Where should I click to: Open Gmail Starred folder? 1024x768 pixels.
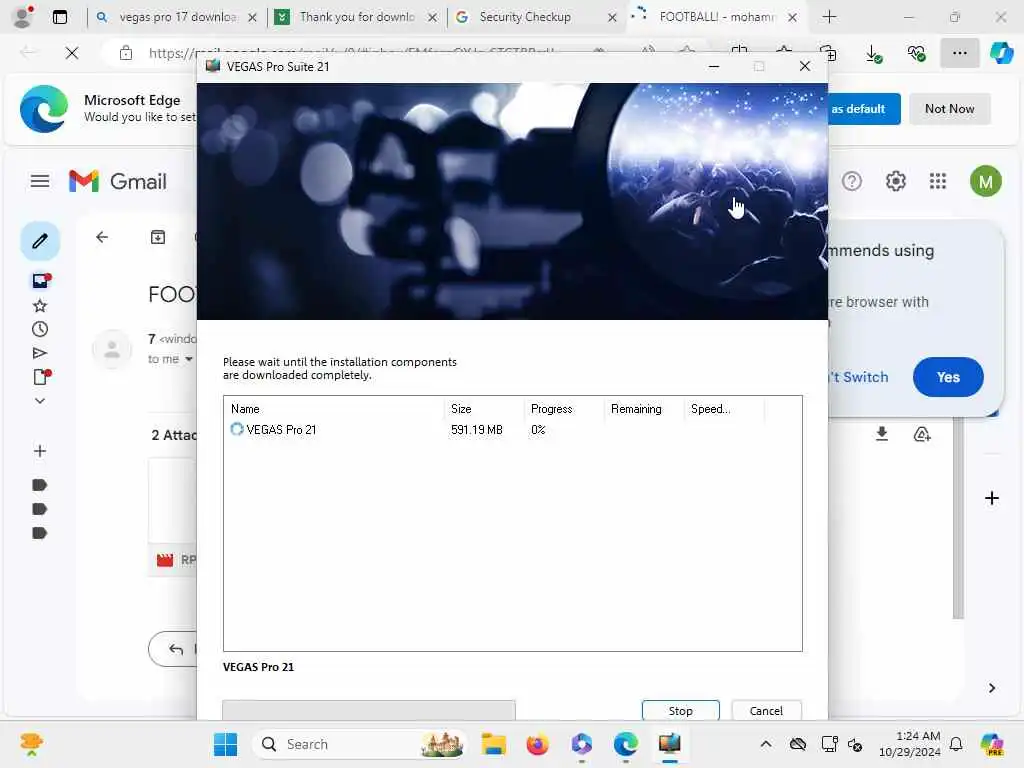coord(40,306)
